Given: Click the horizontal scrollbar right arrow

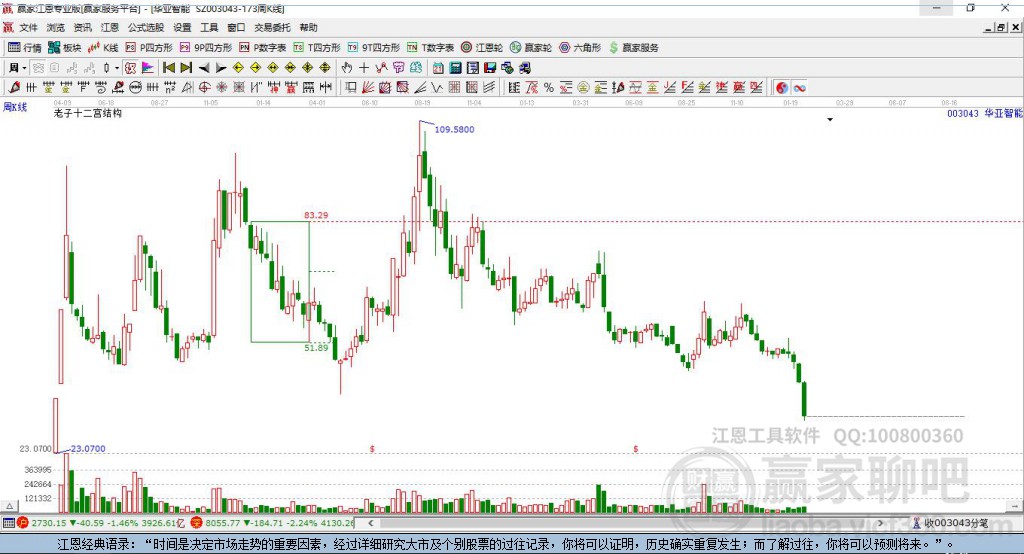Looking at the screenshot, I should pyautogui.click(x=880, y=523).
